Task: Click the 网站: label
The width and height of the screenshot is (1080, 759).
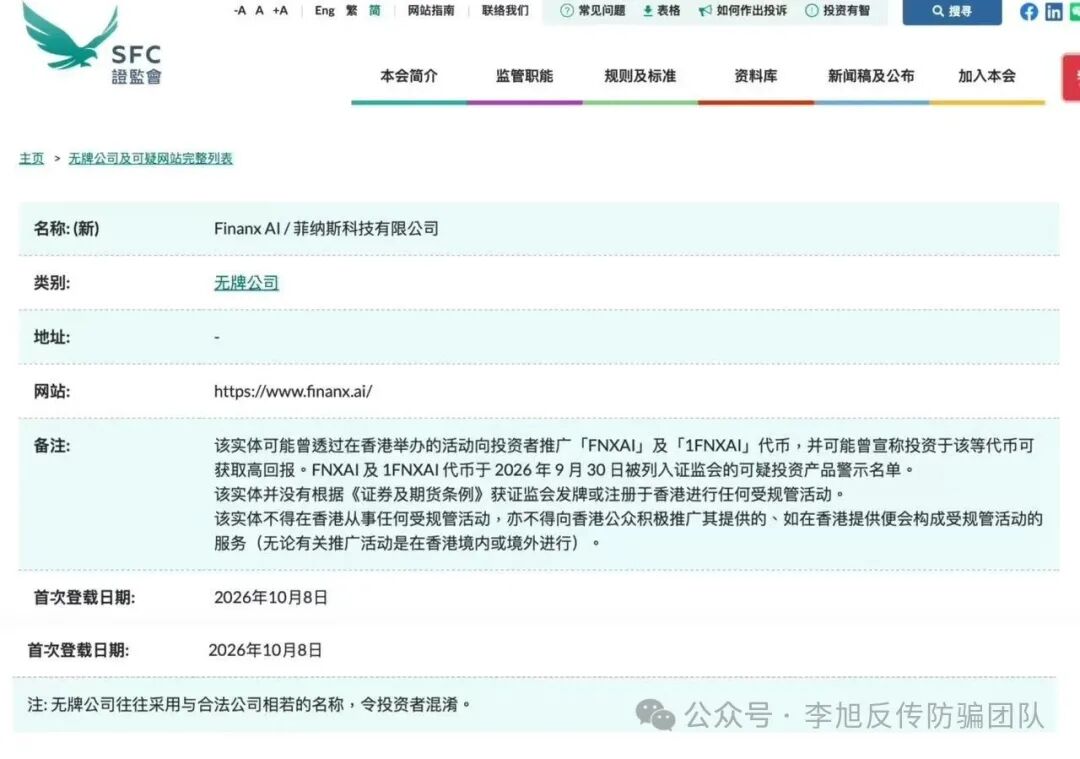Action: click(x=52, y=391)
